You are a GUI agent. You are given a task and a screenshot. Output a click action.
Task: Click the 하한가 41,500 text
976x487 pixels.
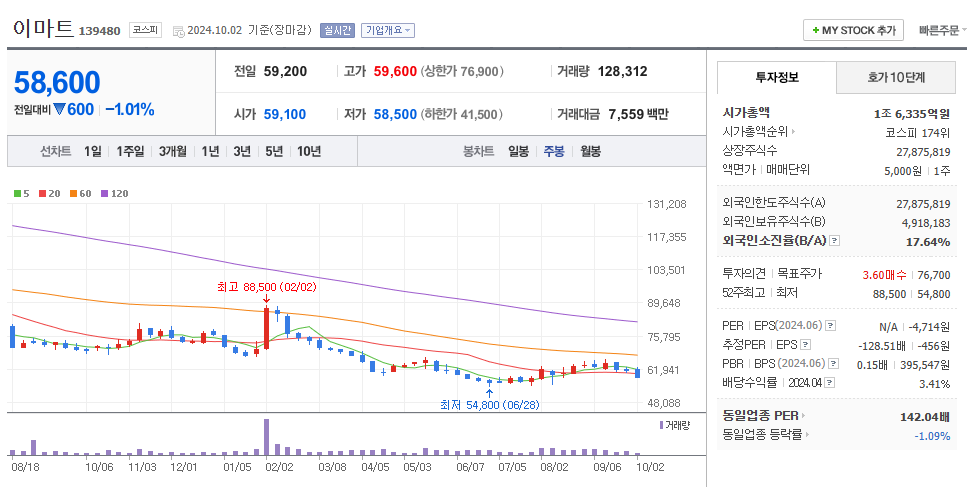point(462,115)
